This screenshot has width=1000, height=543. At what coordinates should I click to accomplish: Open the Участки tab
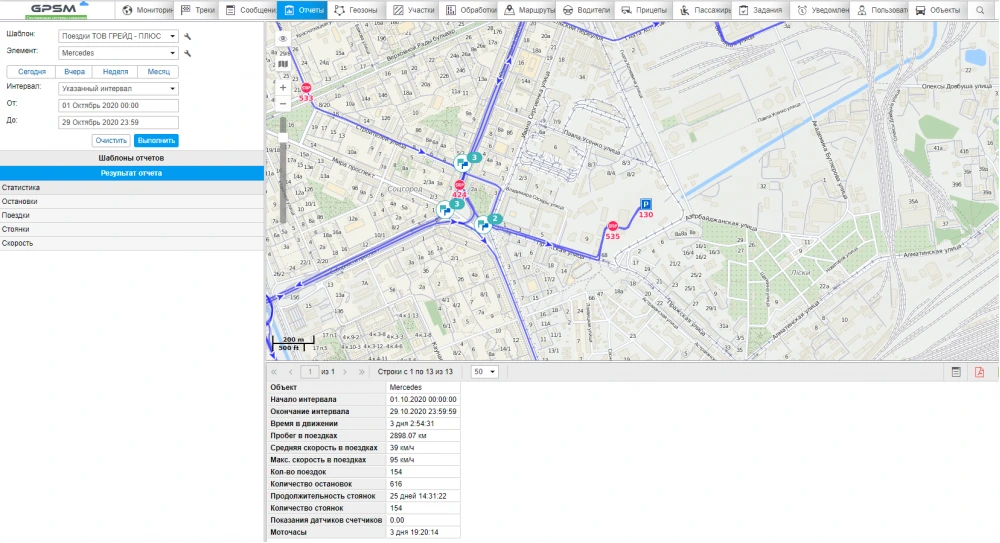[413, 10]
